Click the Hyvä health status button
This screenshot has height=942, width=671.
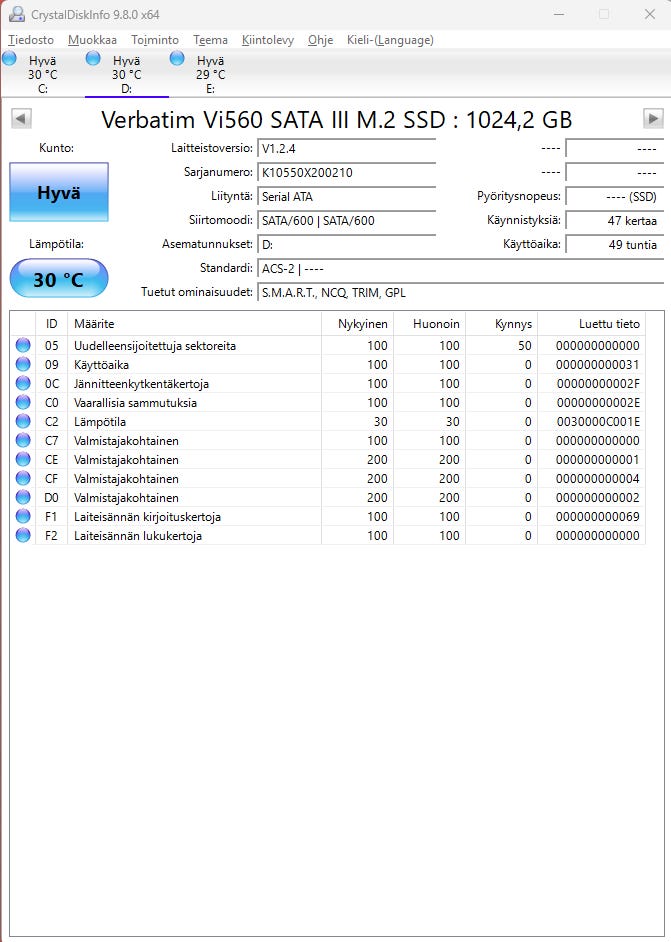click(x=59, y=192)
